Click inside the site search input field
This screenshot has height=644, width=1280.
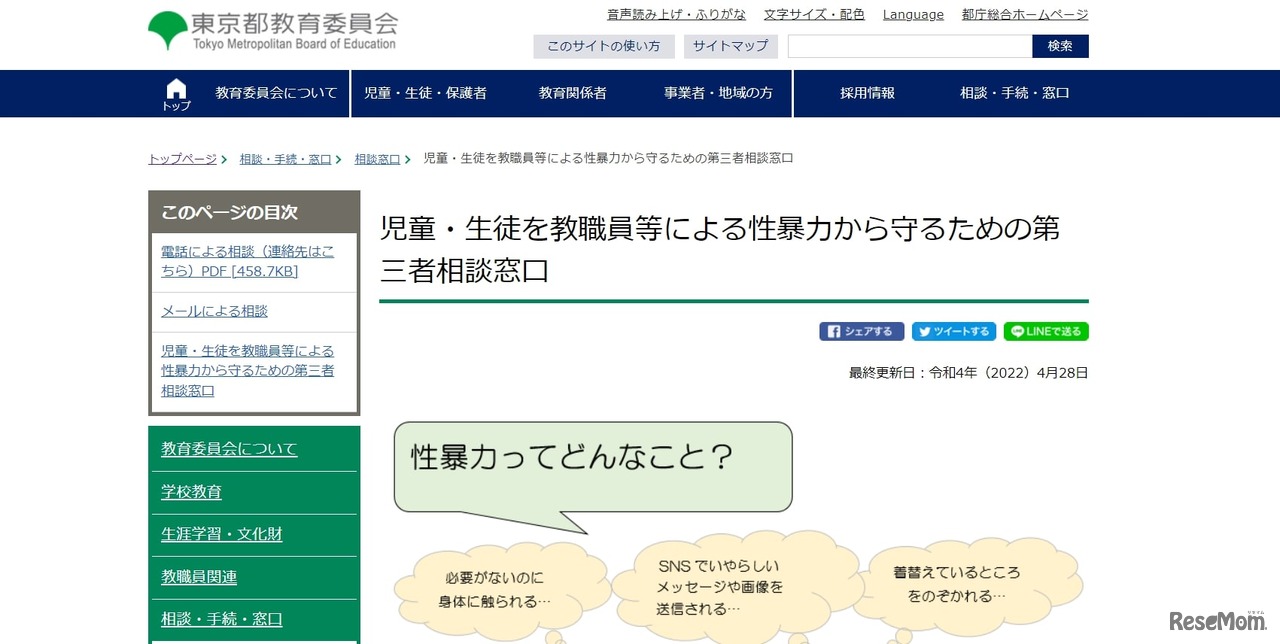coord(908,46)
